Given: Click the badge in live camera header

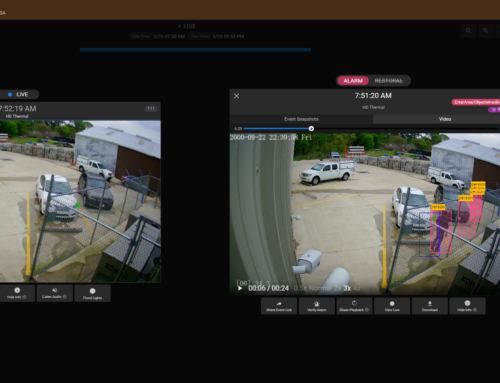Looking at the screenshot, I should (x=151, y=109).
